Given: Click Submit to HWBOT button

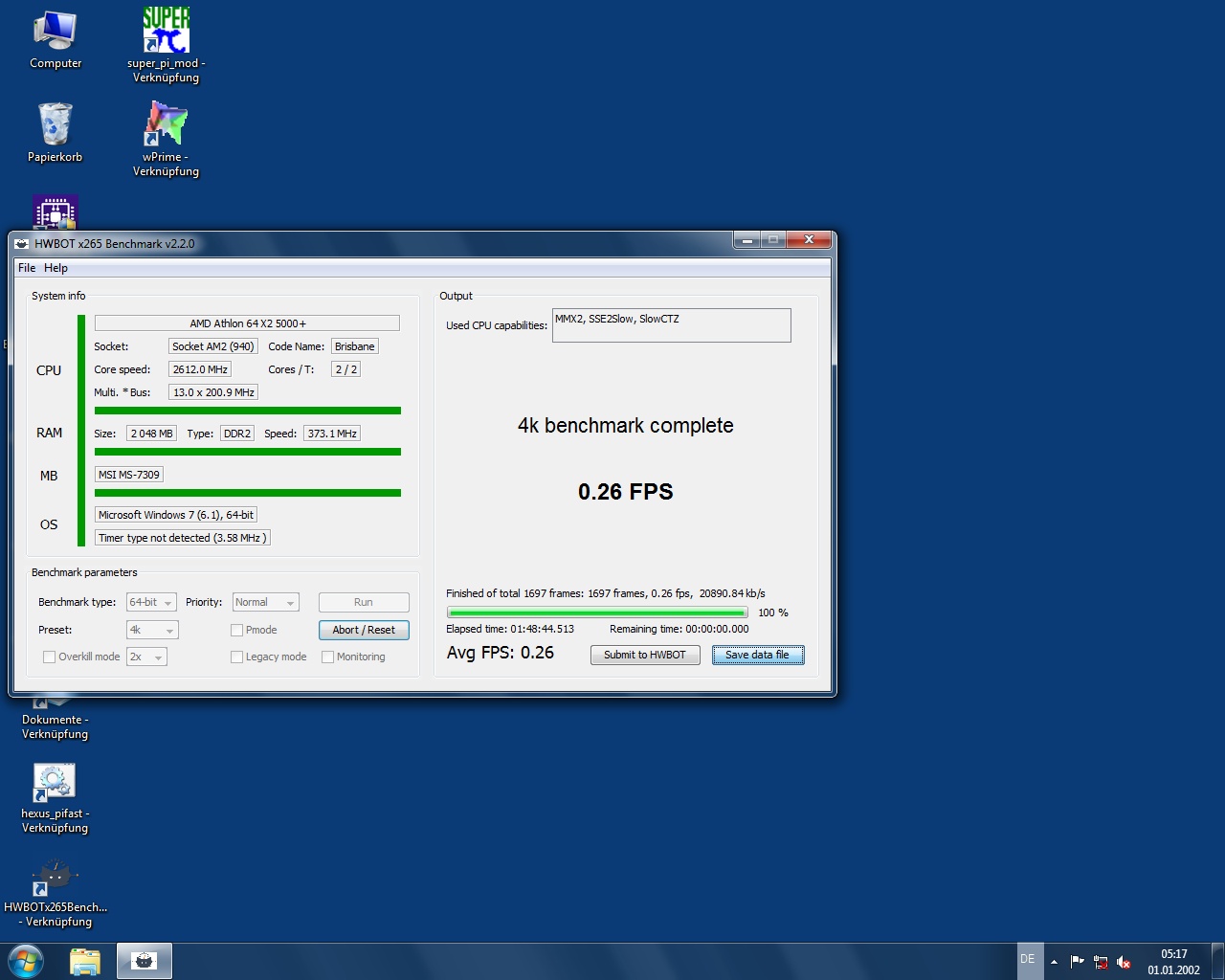Looking at the screenshot, I should coord(645,655).
